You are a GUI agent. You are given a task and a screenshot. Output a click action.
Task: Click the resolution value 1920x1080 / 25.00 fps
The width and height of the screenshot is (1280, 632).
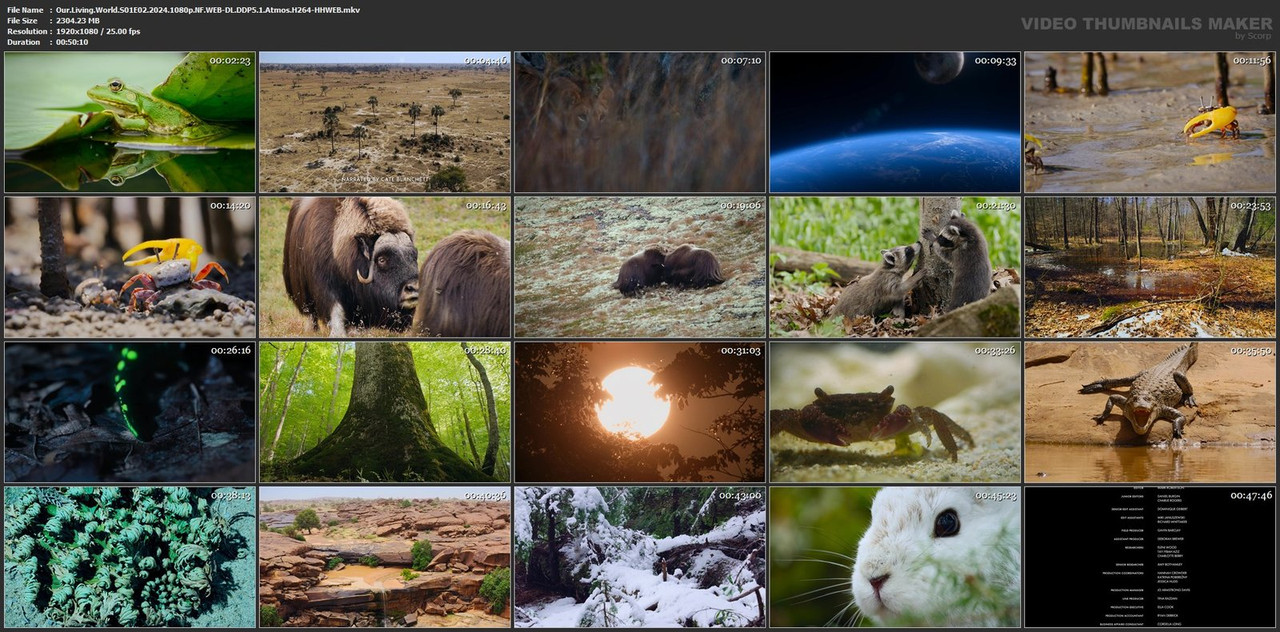[x=98, y=31]
